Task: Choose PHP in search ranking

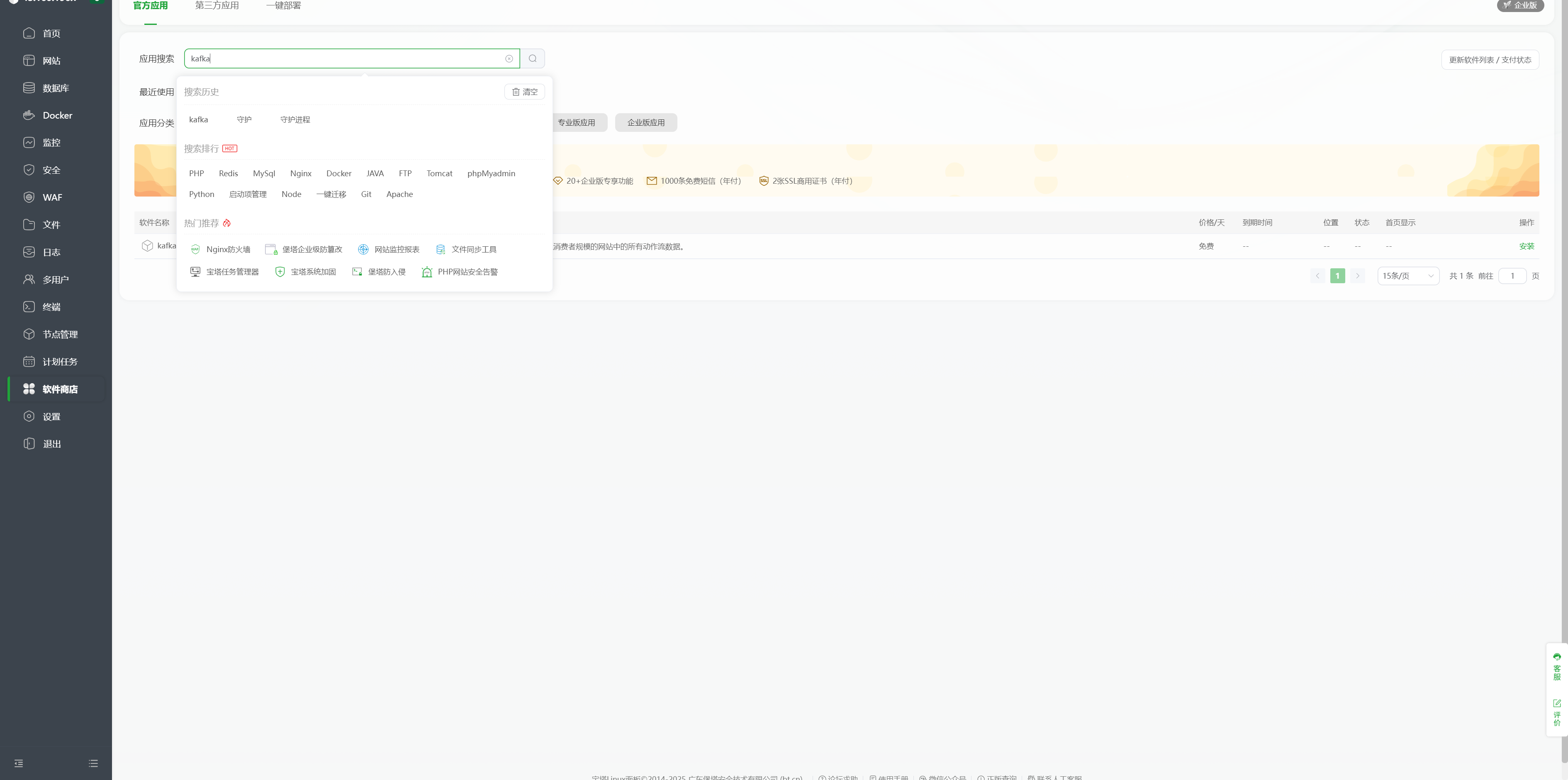Action: click(x=196, y=173)
